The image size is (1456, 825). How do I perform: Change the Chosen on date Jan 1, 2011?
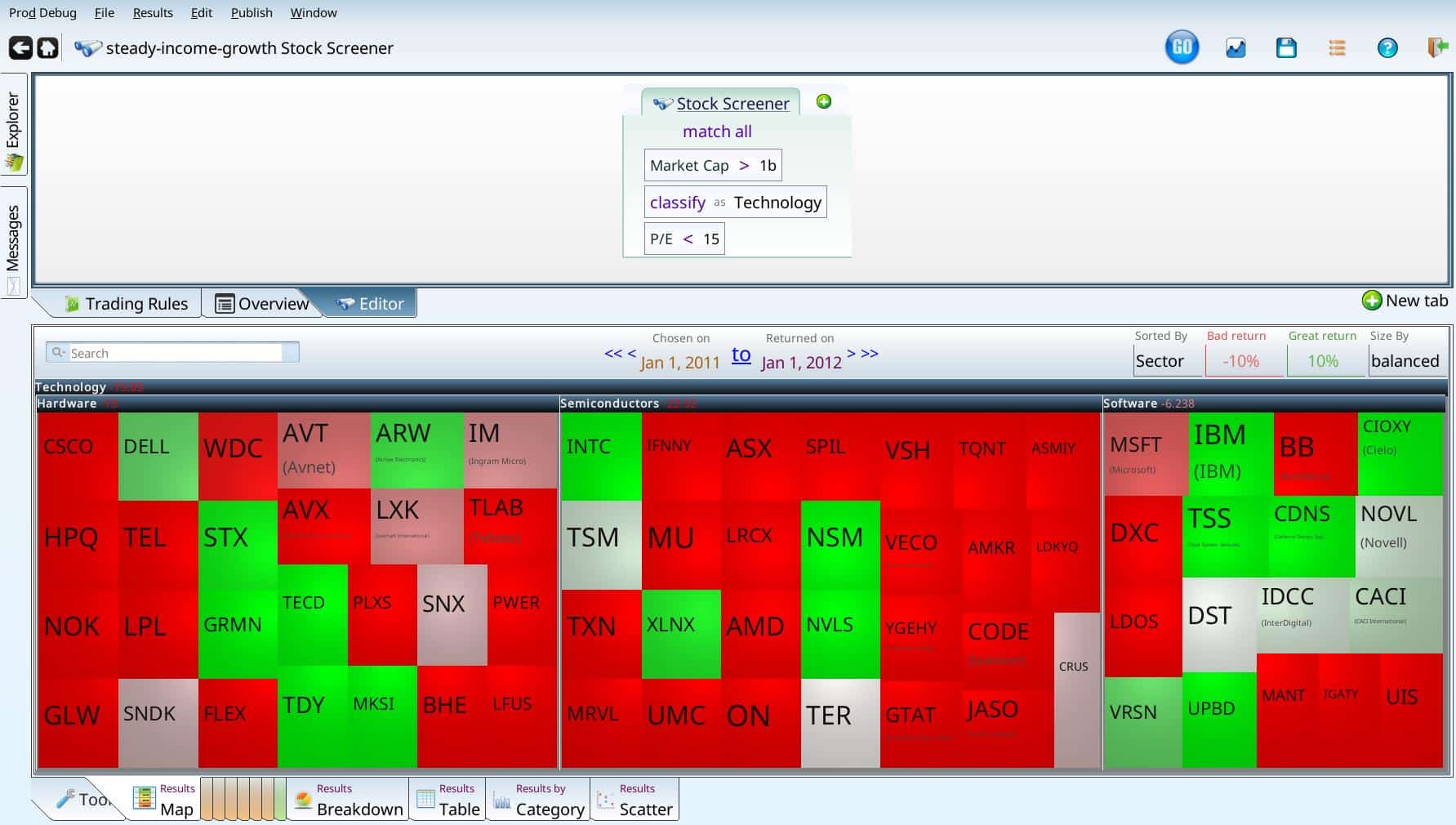pyautogui.click(x=680, y=363)
